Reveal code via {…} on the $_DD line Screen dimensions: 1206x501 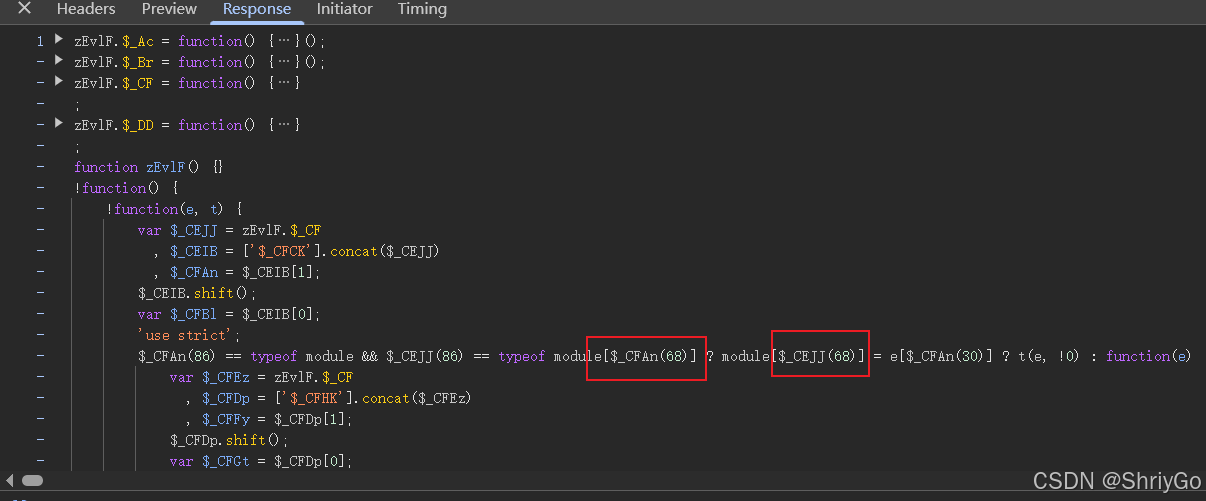[x=284, y=125]
